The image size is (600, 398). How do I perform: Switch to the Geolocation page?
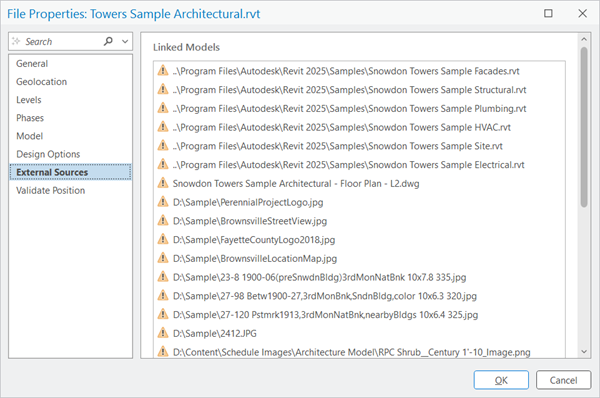pyautogui.click(x=41, y=82)
